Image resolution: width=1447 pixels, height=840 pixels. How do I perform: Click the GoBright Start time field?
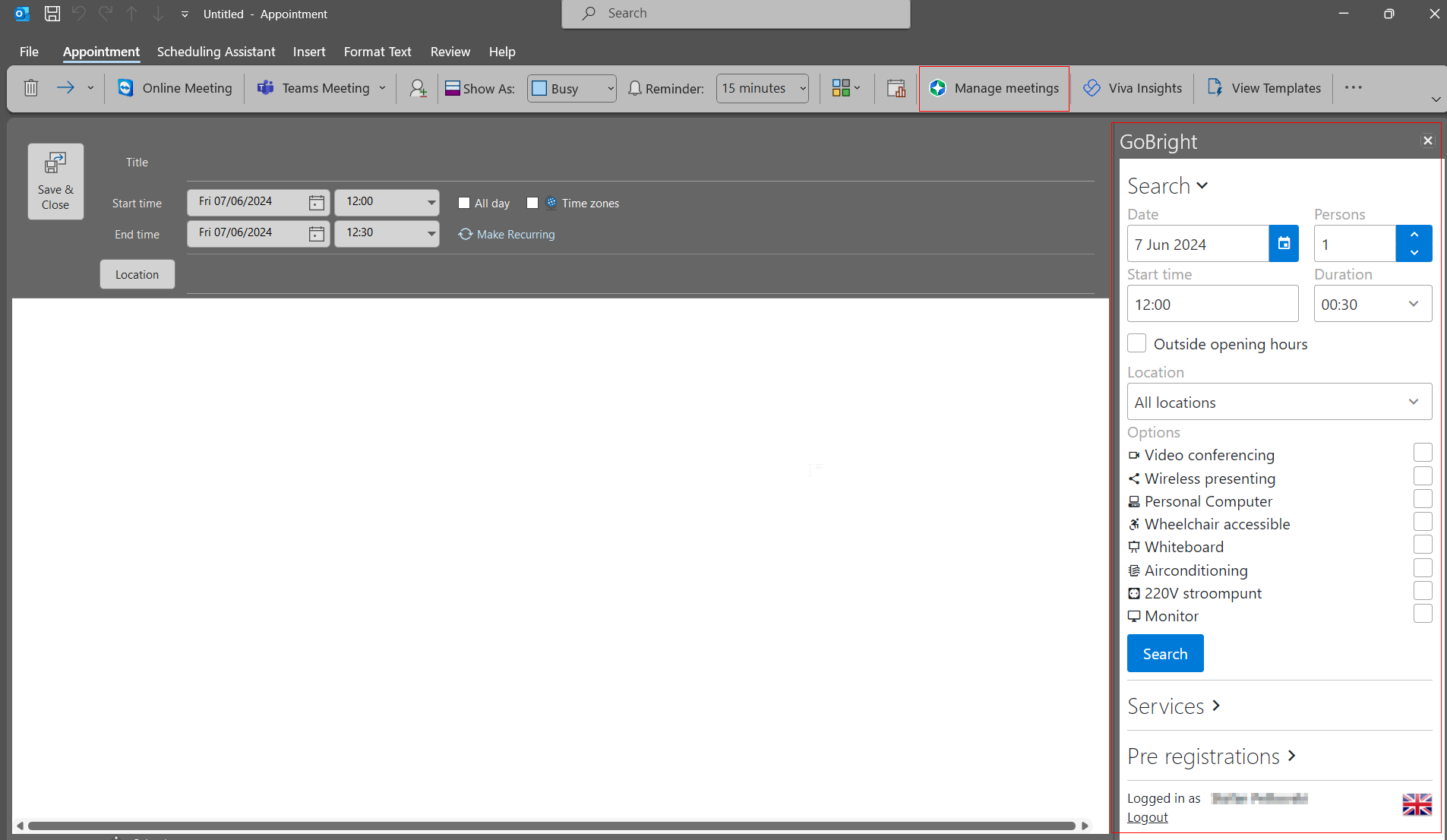point(1212,304)
